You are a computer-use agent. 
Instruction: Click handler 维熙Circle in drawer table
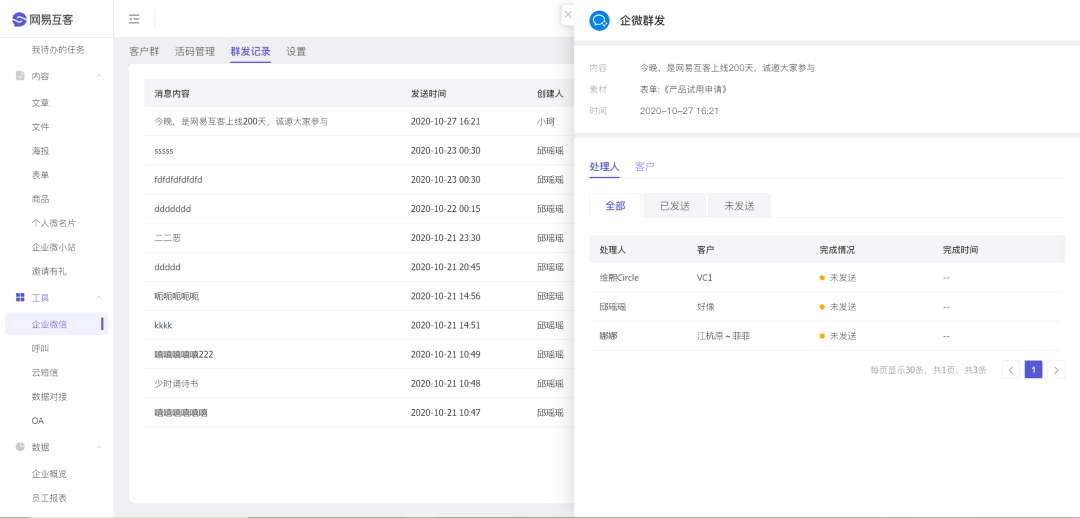click(619, 278)
